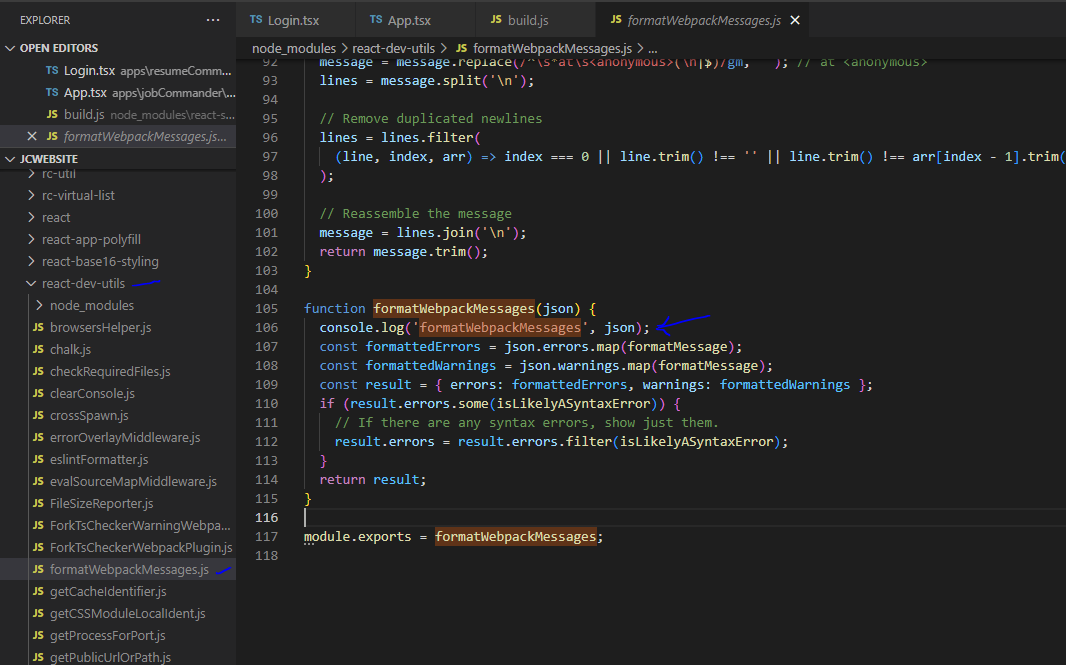1066x665 pixels.
Task: Click the JS icon beside chalk.js
Action: point(40,349)
